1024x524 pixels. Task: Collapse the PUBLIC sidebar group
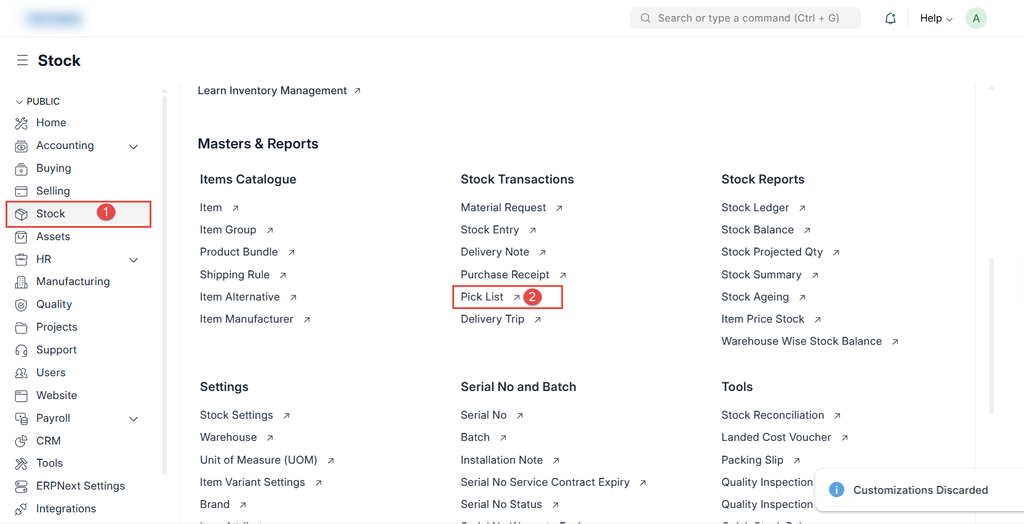pos(19,102)
